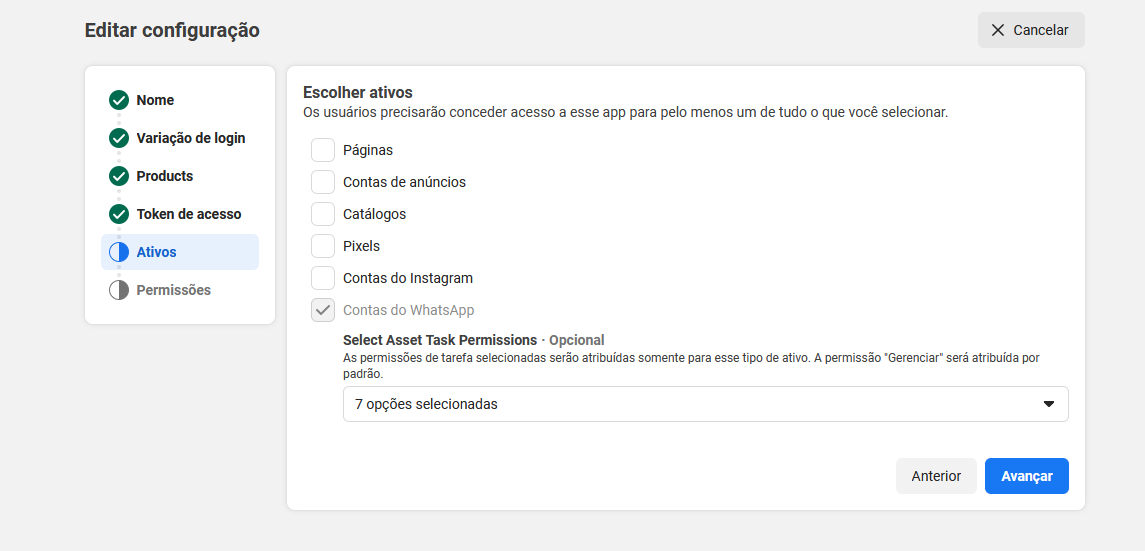This screenshot has height=551, width=1145.
Task: Click the checked Contas do WhatsApp checkbox
Action: [x=323, y=310]
